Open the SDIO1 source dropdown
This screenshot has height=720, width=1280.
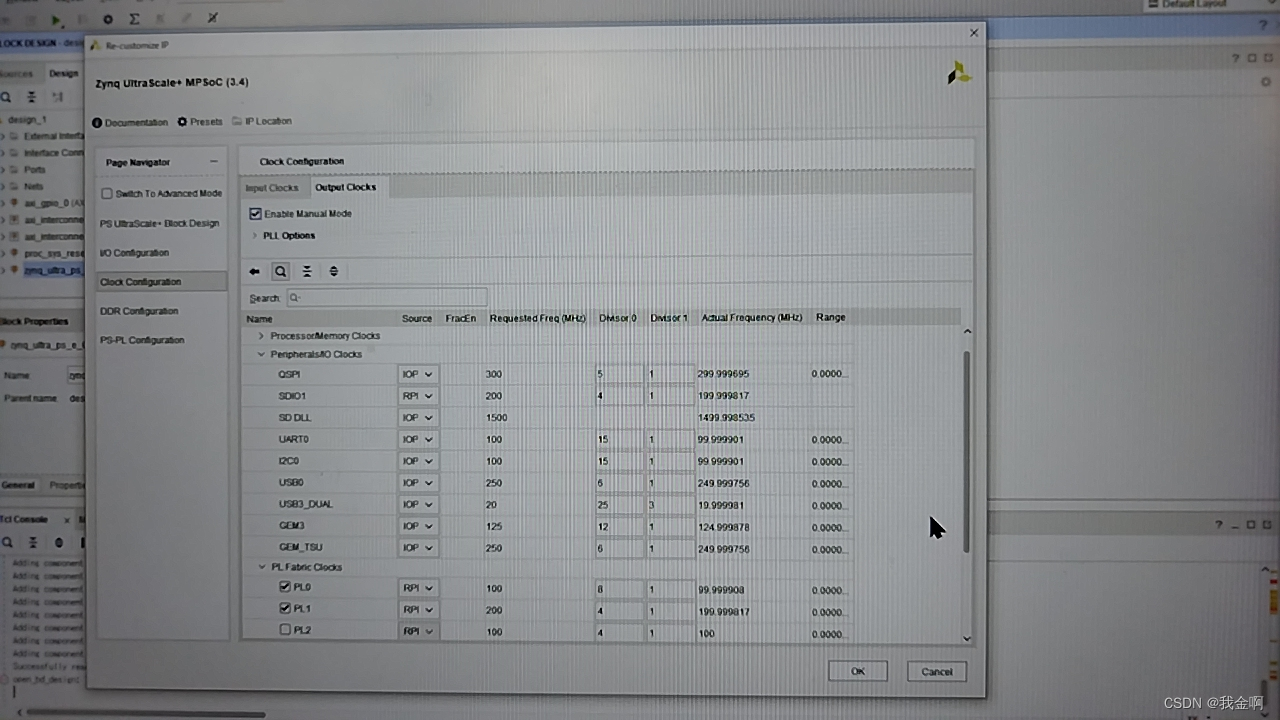[418, 396]
